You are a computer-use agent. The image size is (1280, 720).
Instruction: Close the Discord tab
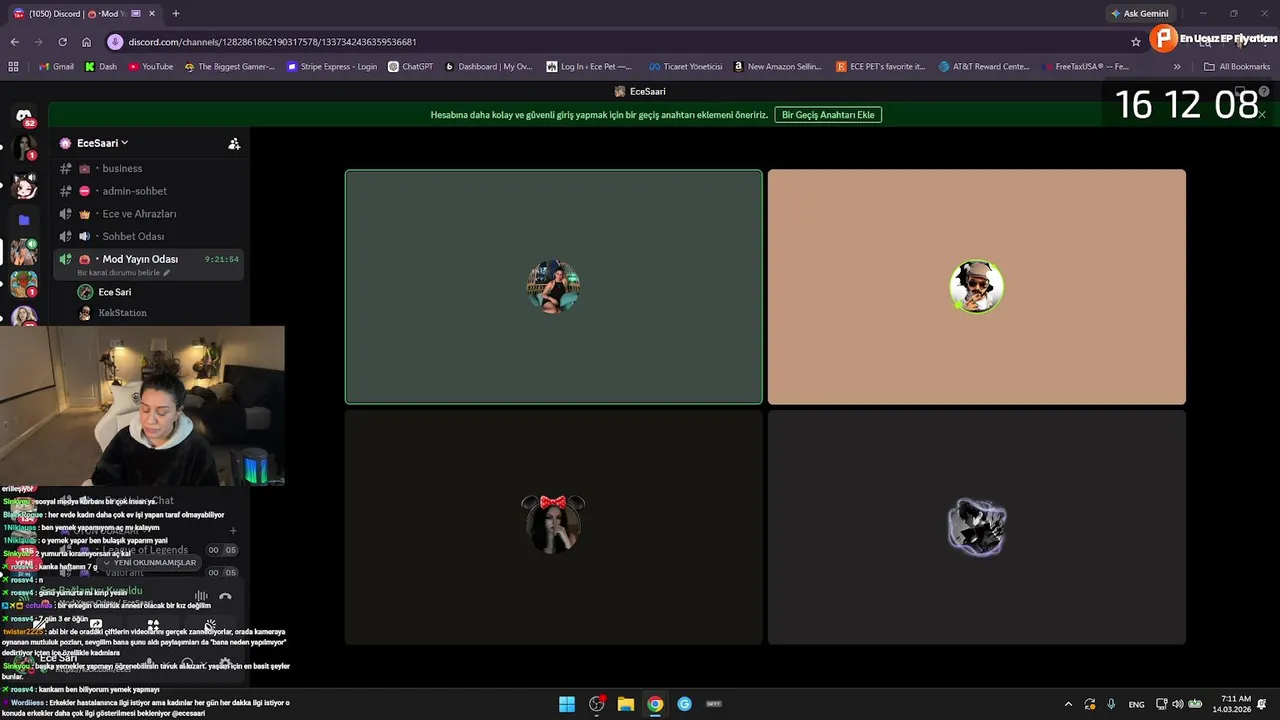[153, 14]
